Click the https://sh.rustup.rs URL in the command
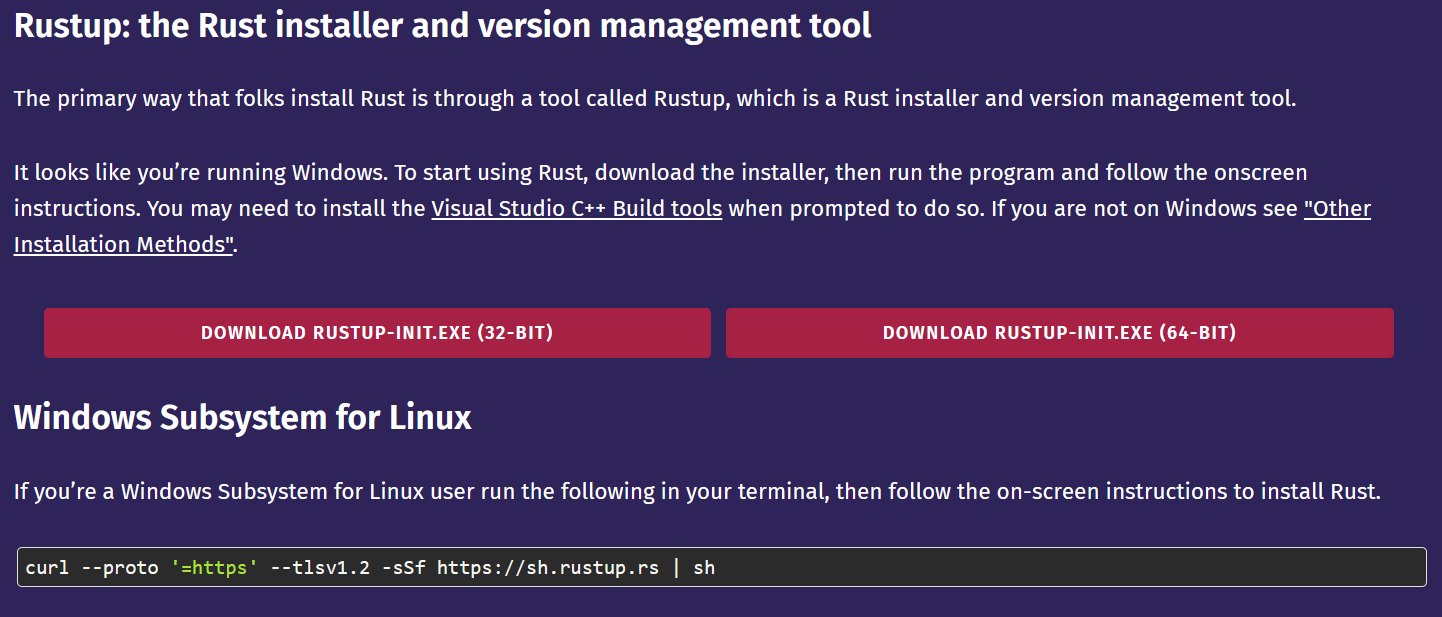This screenshot has height=617, width=1442. point(548,568)
